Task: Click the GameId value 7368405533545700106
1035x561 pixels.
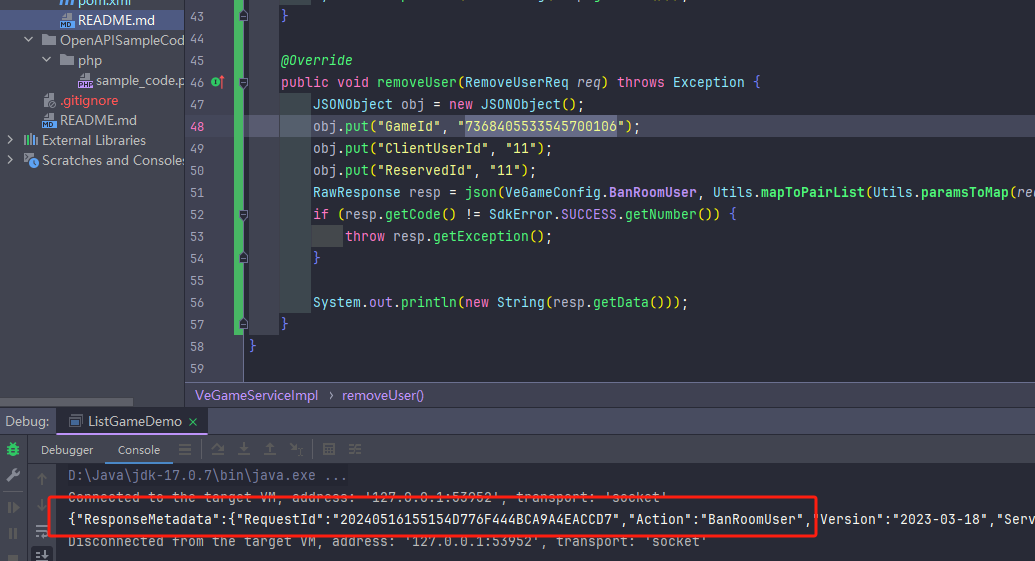Action: (x=541, y=126)
